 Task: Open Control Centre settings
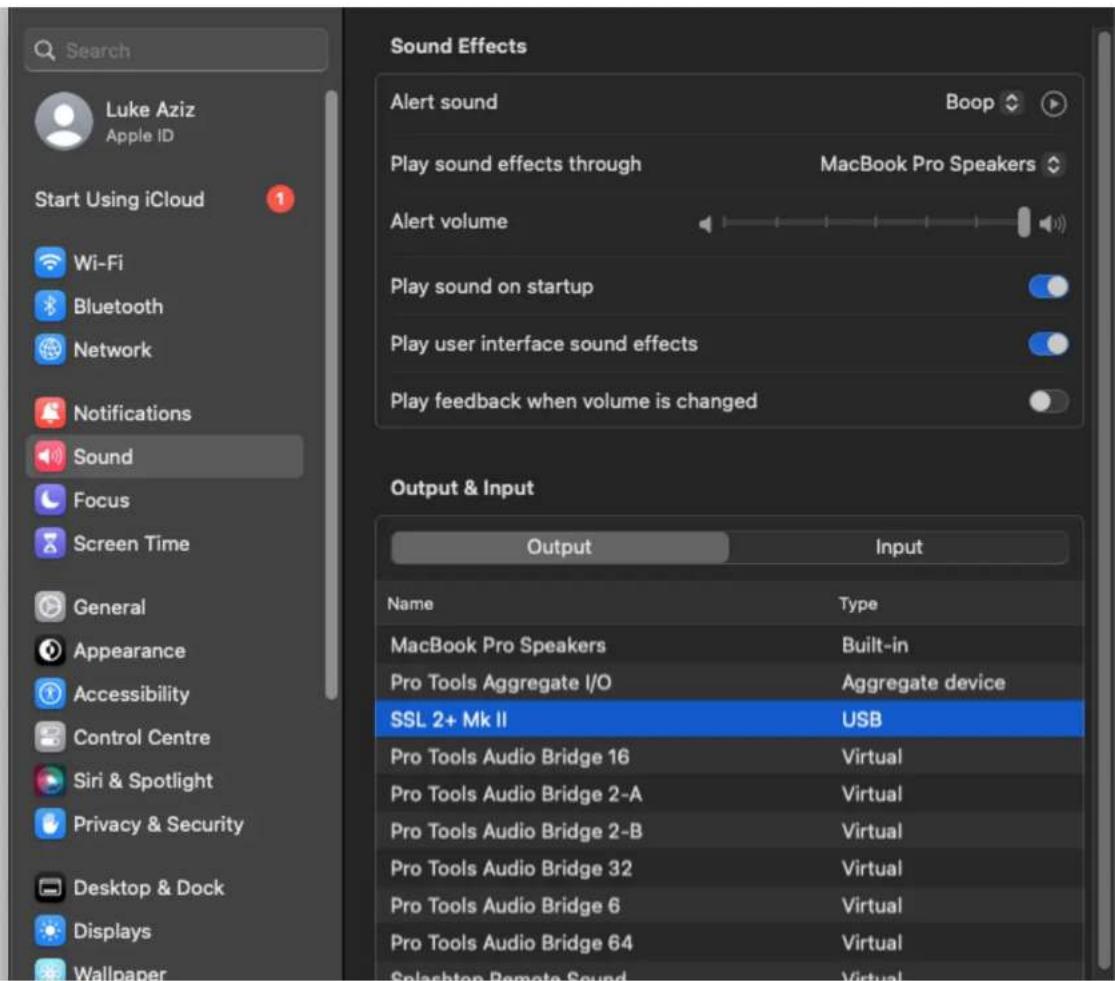(x=165, y=736)
